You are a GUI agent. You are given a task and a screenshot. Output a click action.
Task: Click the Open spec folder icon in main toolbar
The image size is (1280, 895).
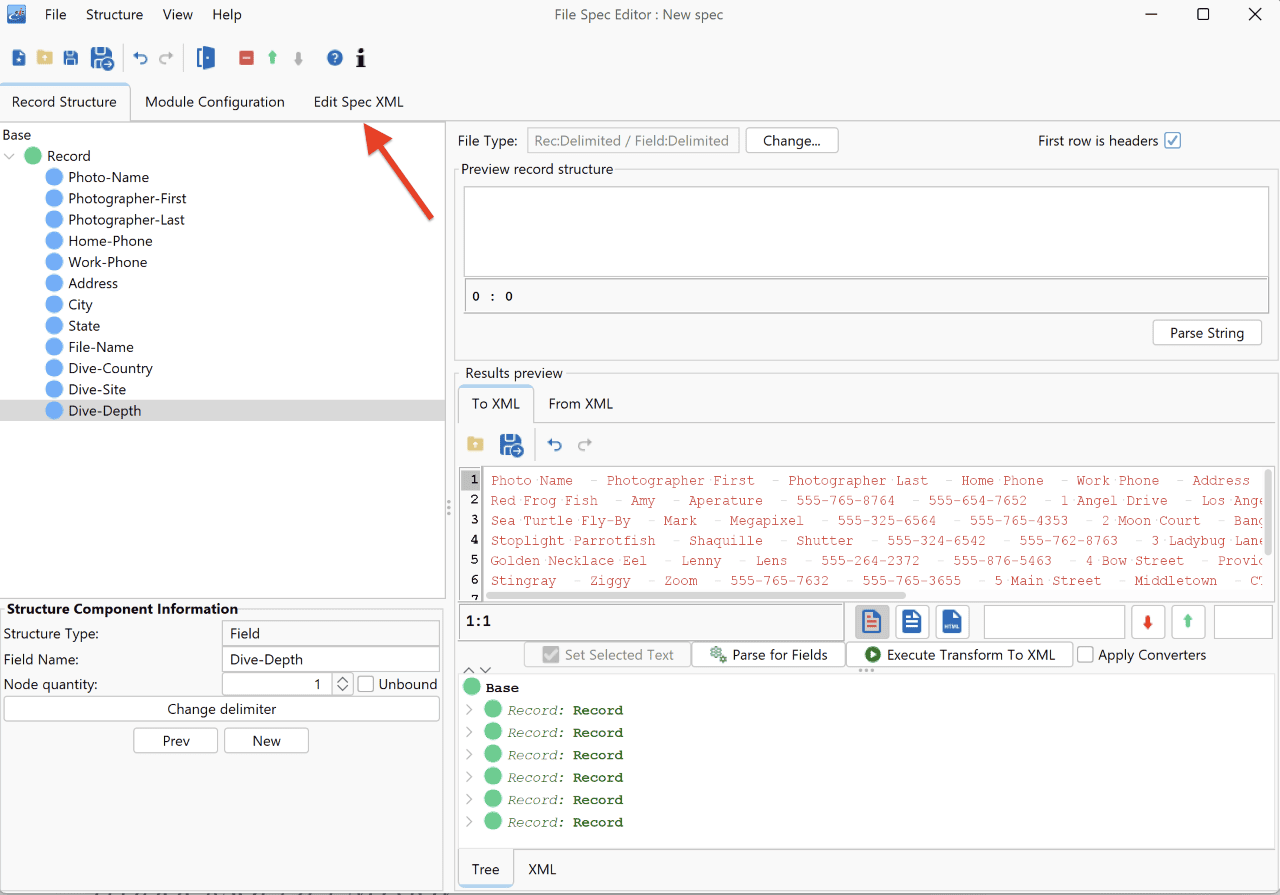tap(45, 58)
